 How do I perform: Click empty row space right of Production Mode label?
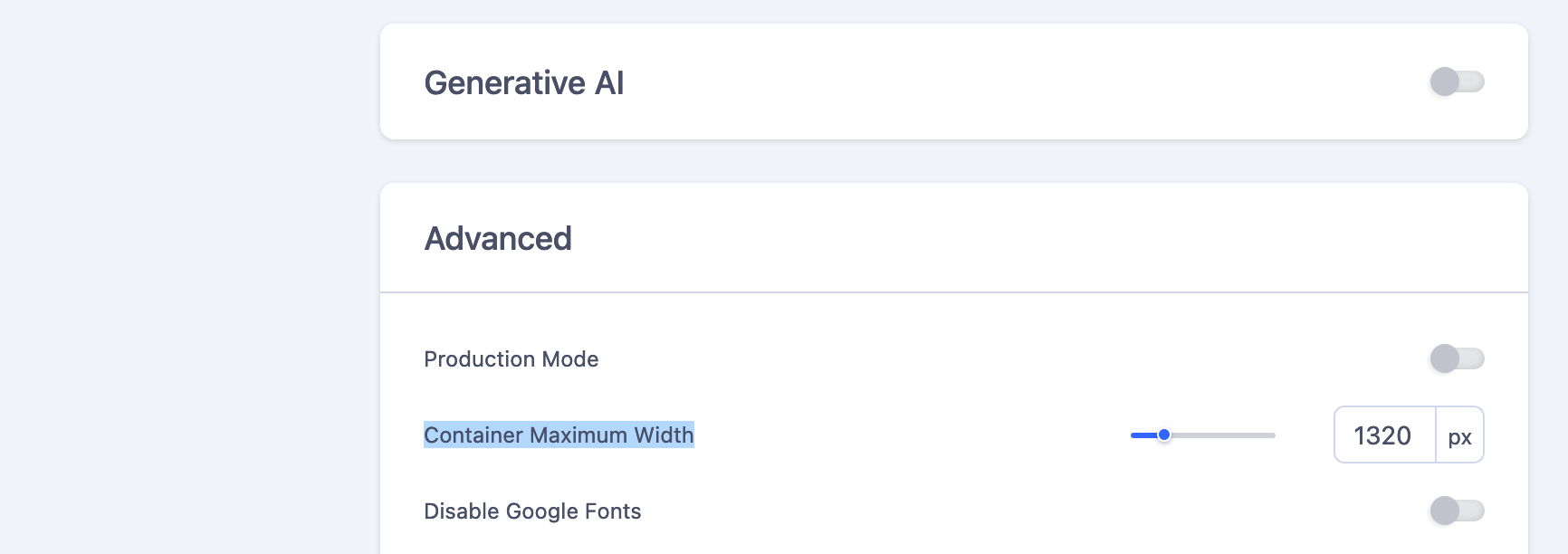pyautogui.click(x=996, y=359)
